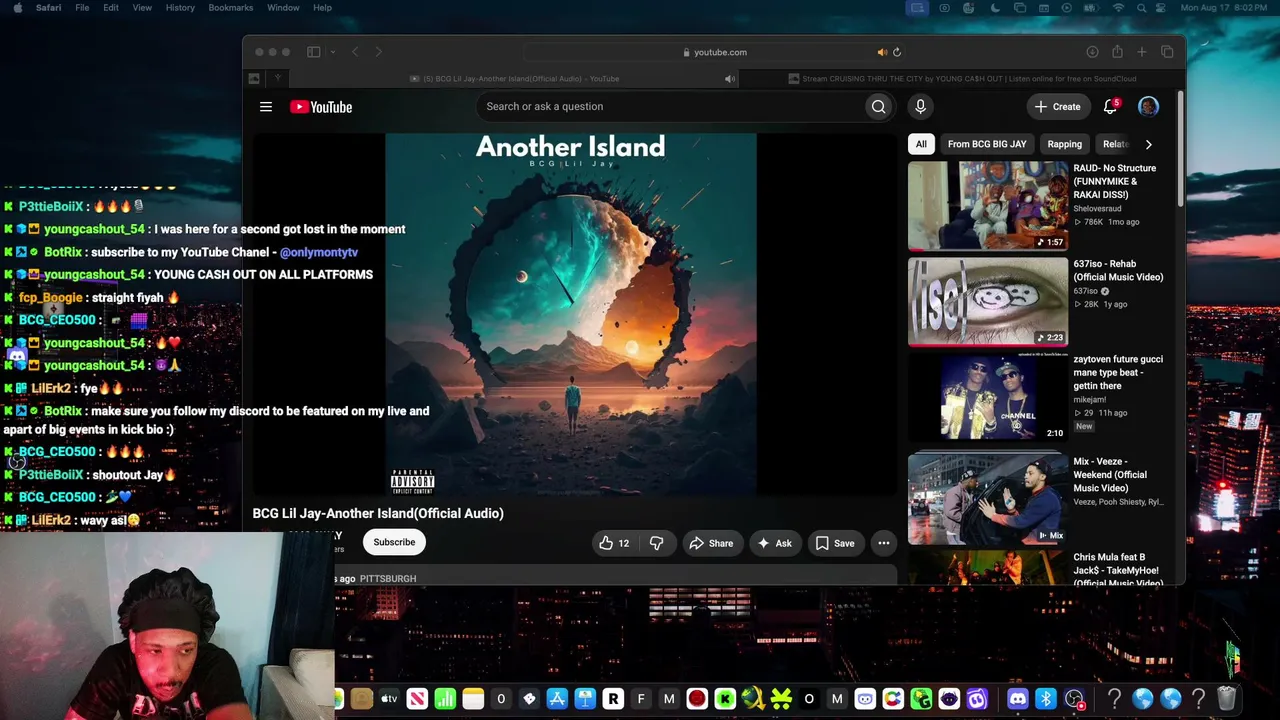
Task: Open the View menu
Action: [x=142, y=8]
